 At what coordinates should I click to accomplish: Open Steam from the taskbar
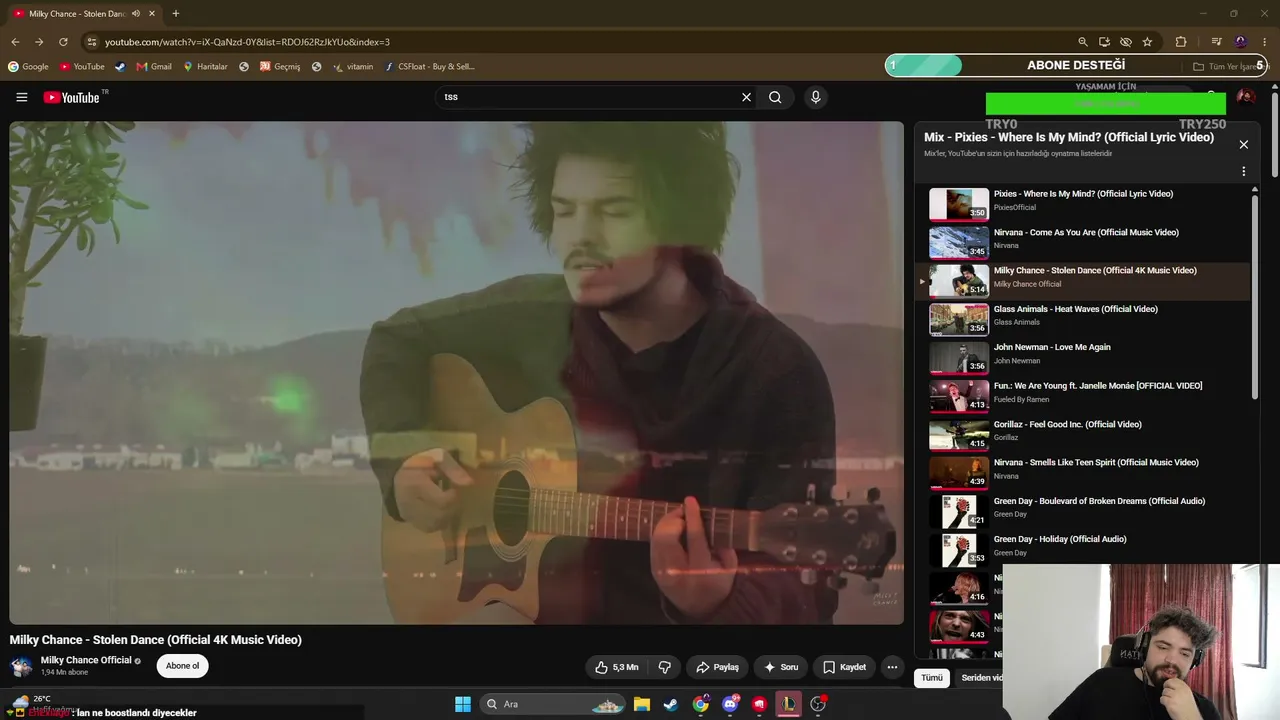(x=671, y=704)
